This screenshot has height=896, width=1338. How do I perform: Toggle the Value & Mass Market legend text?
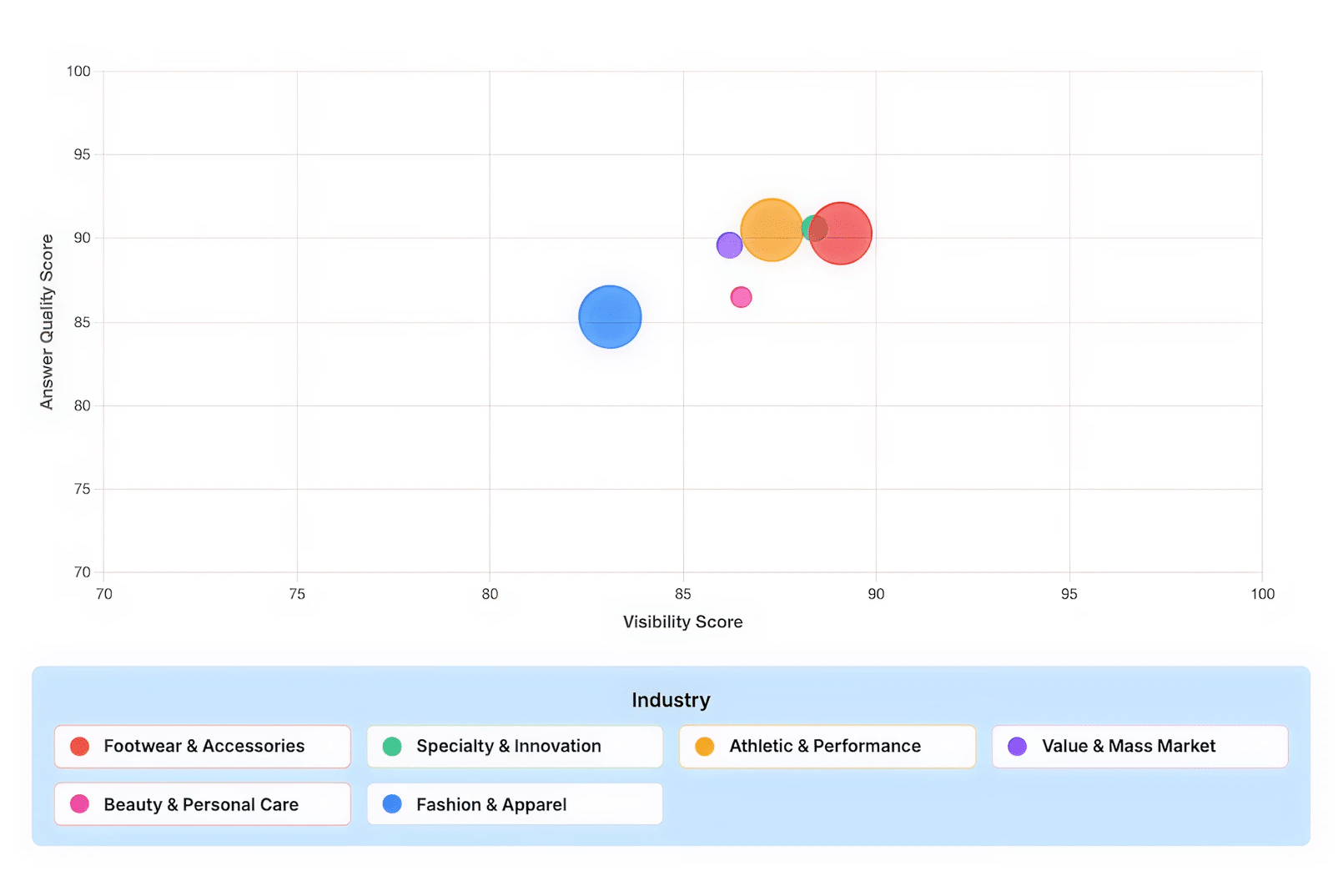tap(1128, 746)
